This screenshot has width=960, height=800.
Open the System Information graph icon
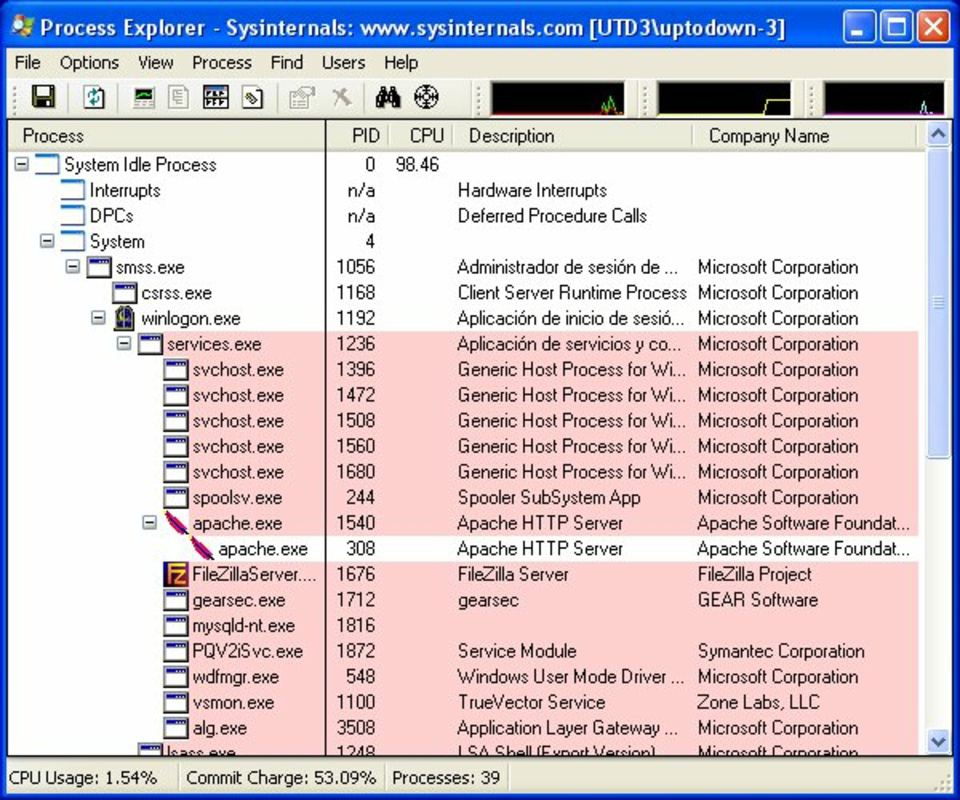pos(144,97)
